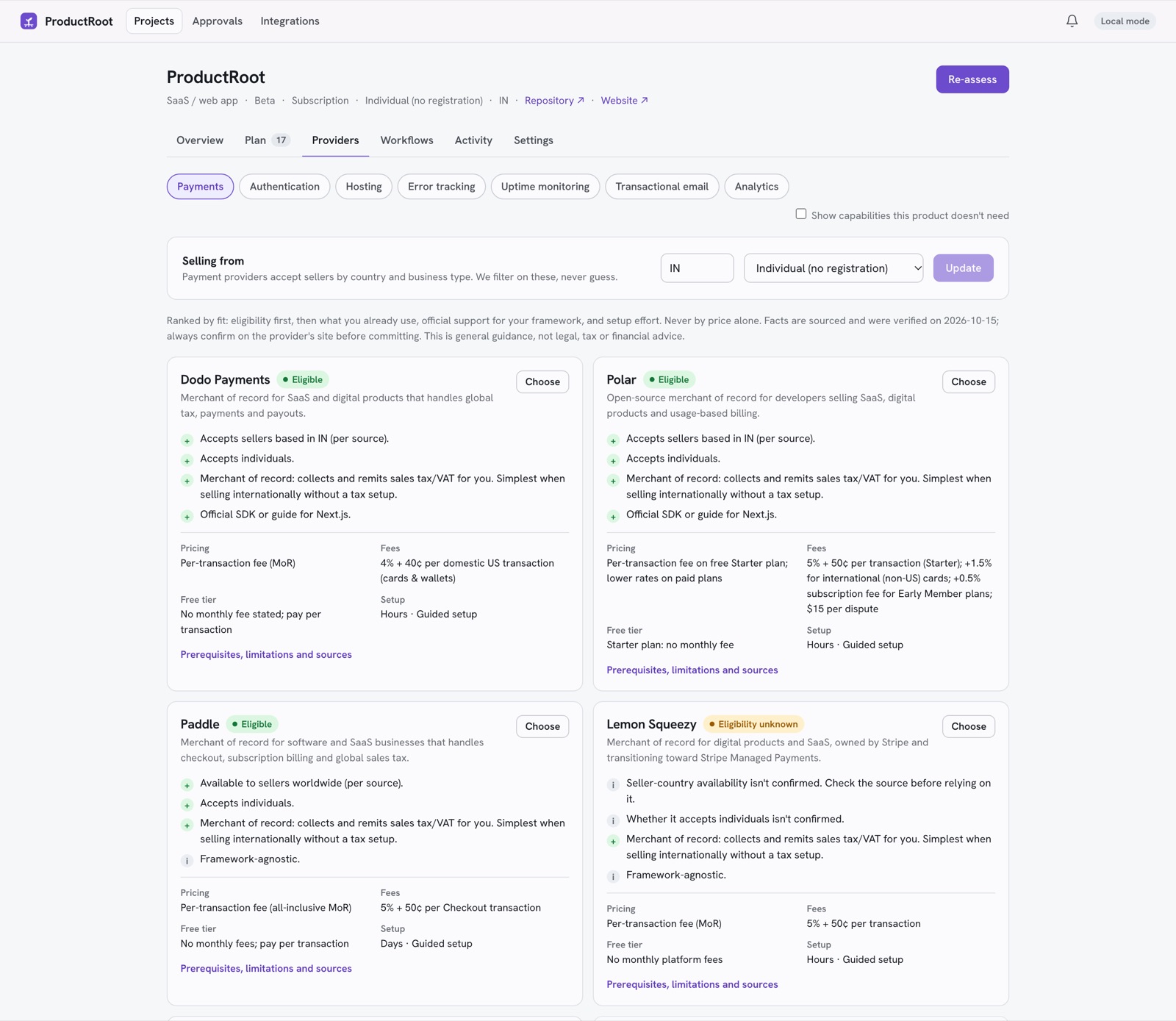1176x1021 pixels.
Task: Select the Transactional email category chip
Action: click(661, 187)
